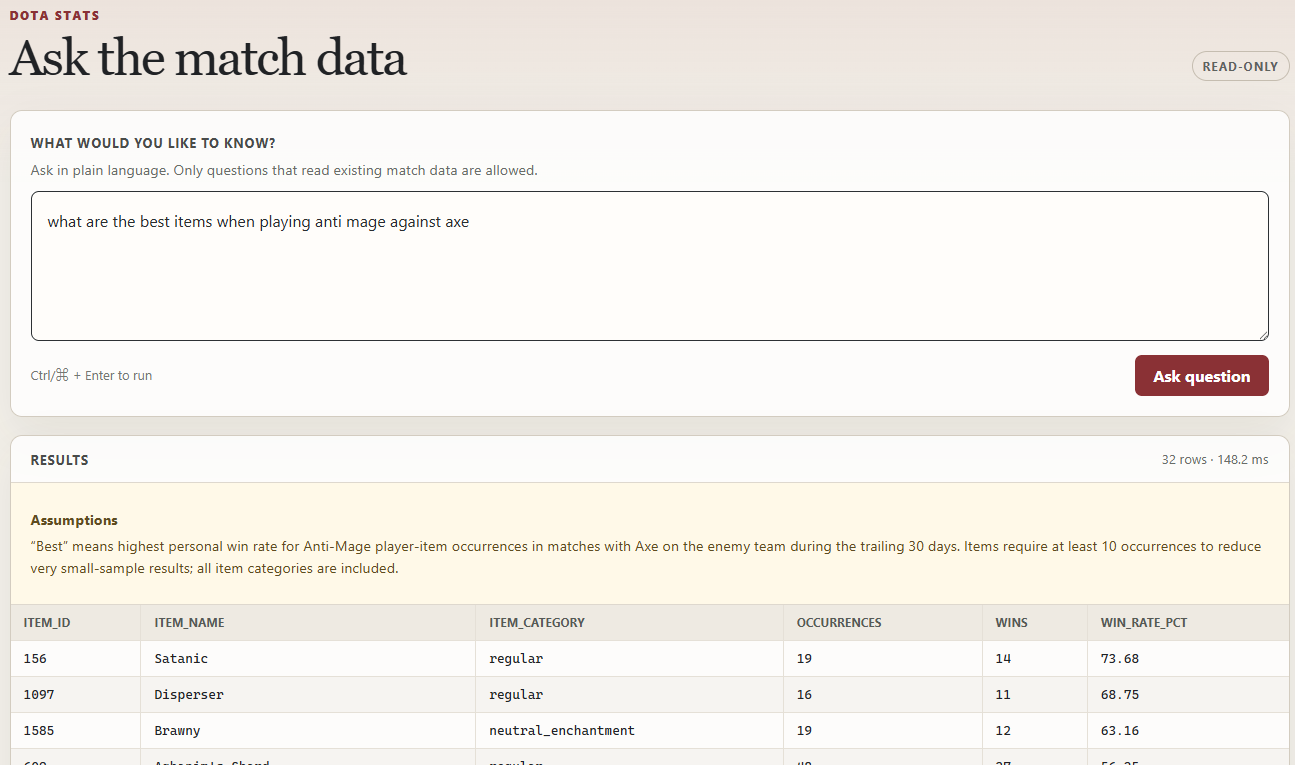1295x765 pixels.
Task: Click the textarea resize grip in its corner
Action: point(1262,334)
